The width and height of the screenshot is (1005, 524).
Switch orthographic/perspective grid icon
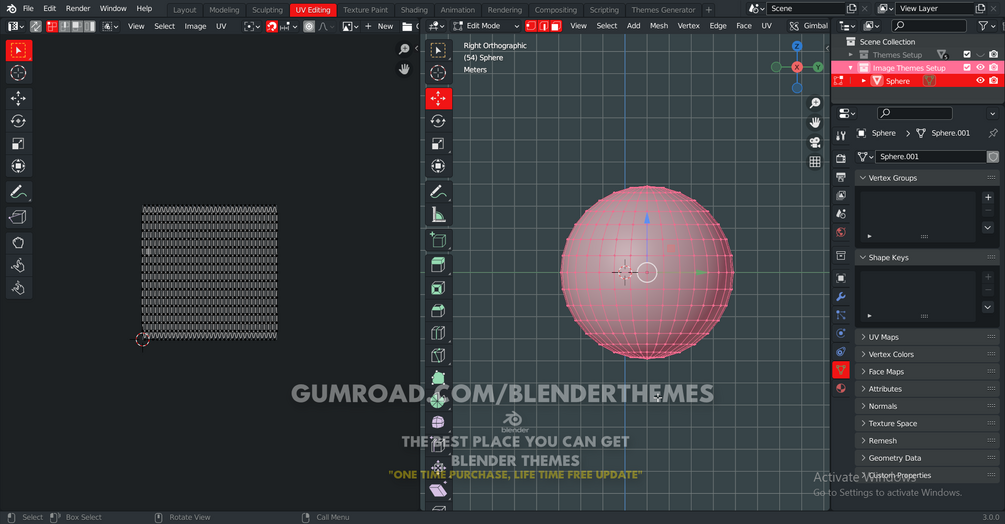(x=815, y=161)
